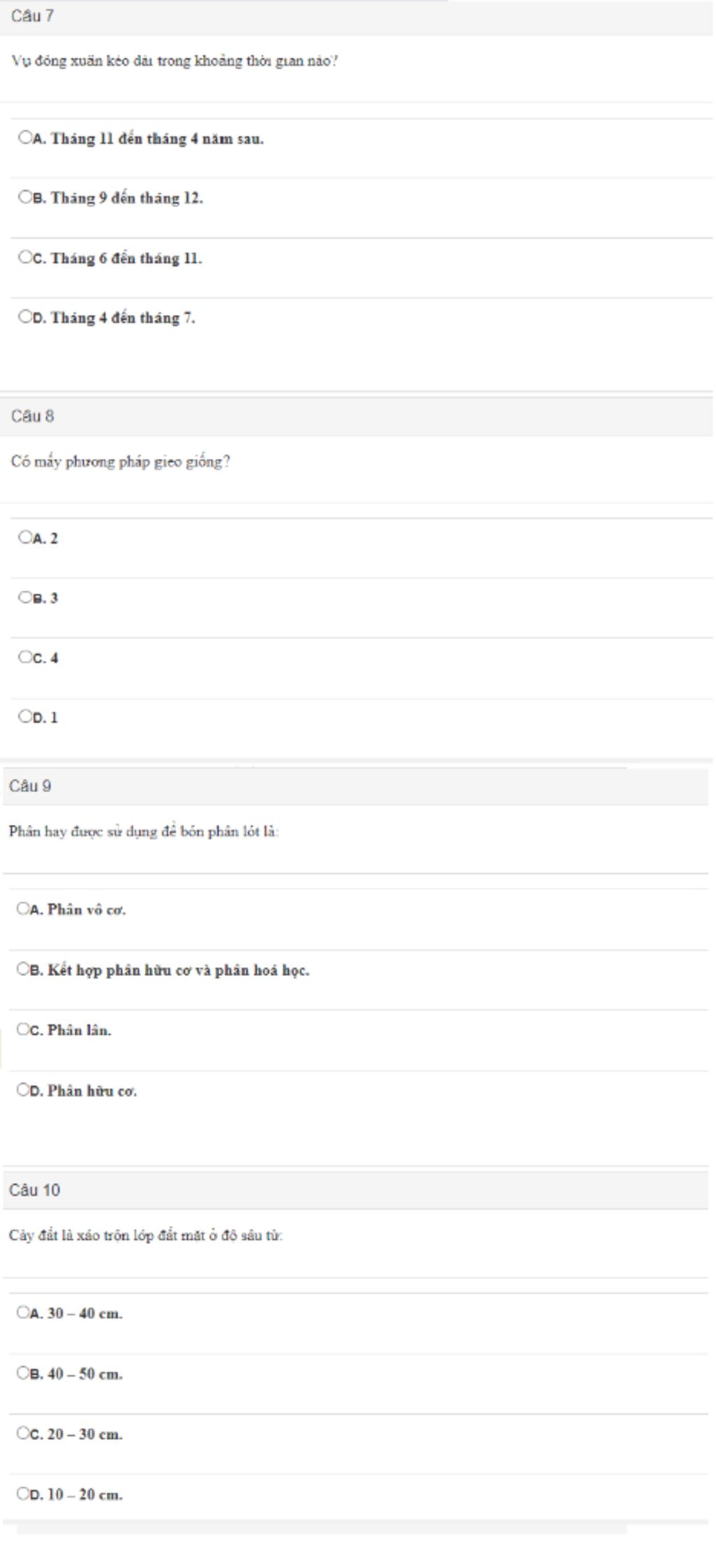Choose answer B '40 – 50 cm'
Screen dimensions: 716x1568
23,1373
